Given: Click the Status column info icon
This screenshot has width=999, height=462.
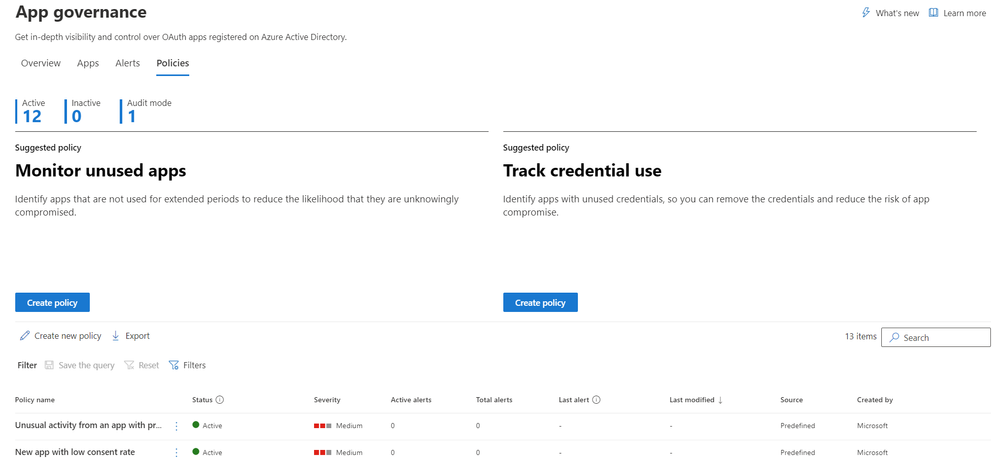Looking at the screenshot, I should pyautogui.click(x=220, y=400).
